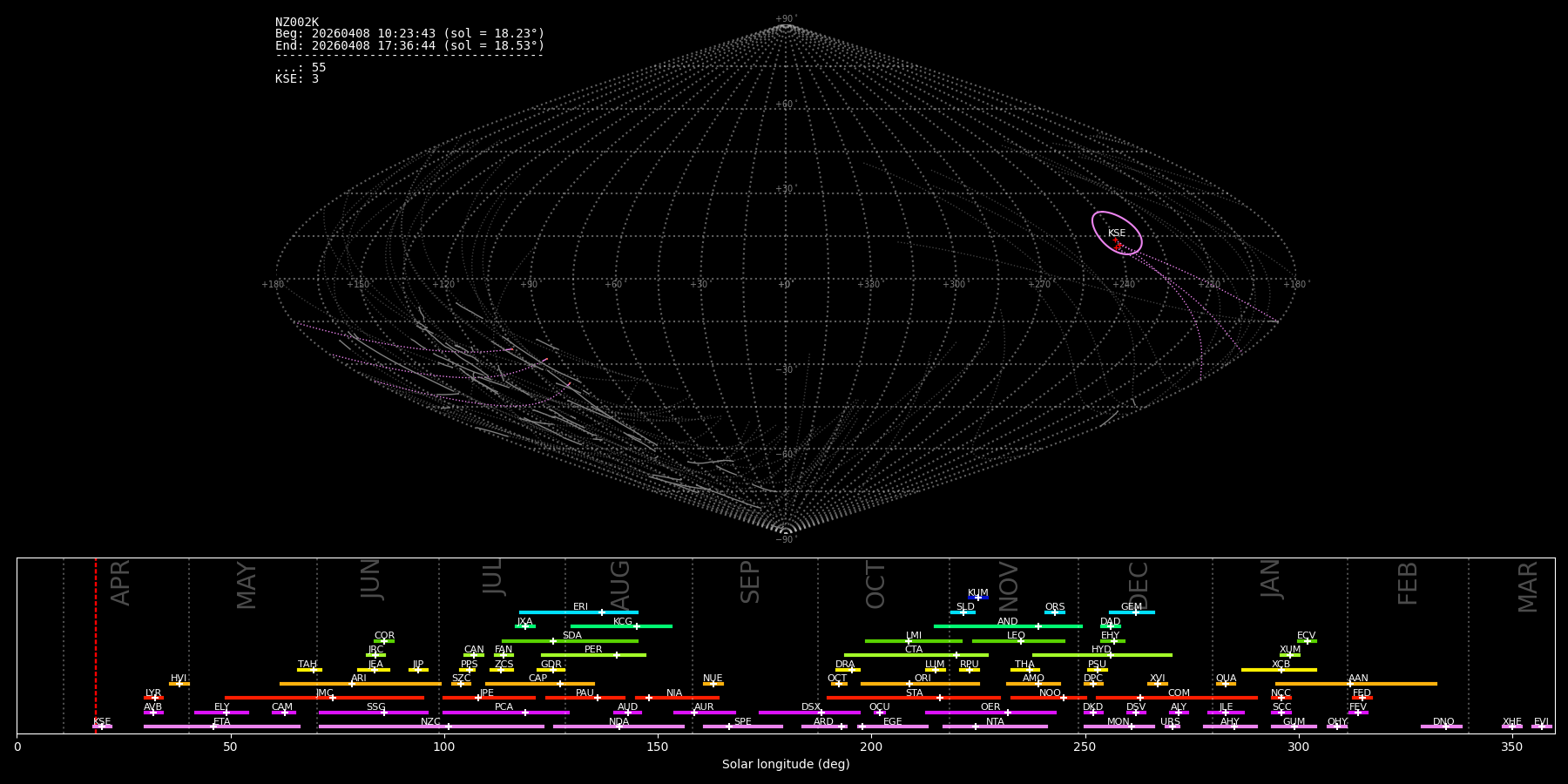1568x784 pixels.
Task: Click the HYD shower bar
Action: pos(1102,655)
